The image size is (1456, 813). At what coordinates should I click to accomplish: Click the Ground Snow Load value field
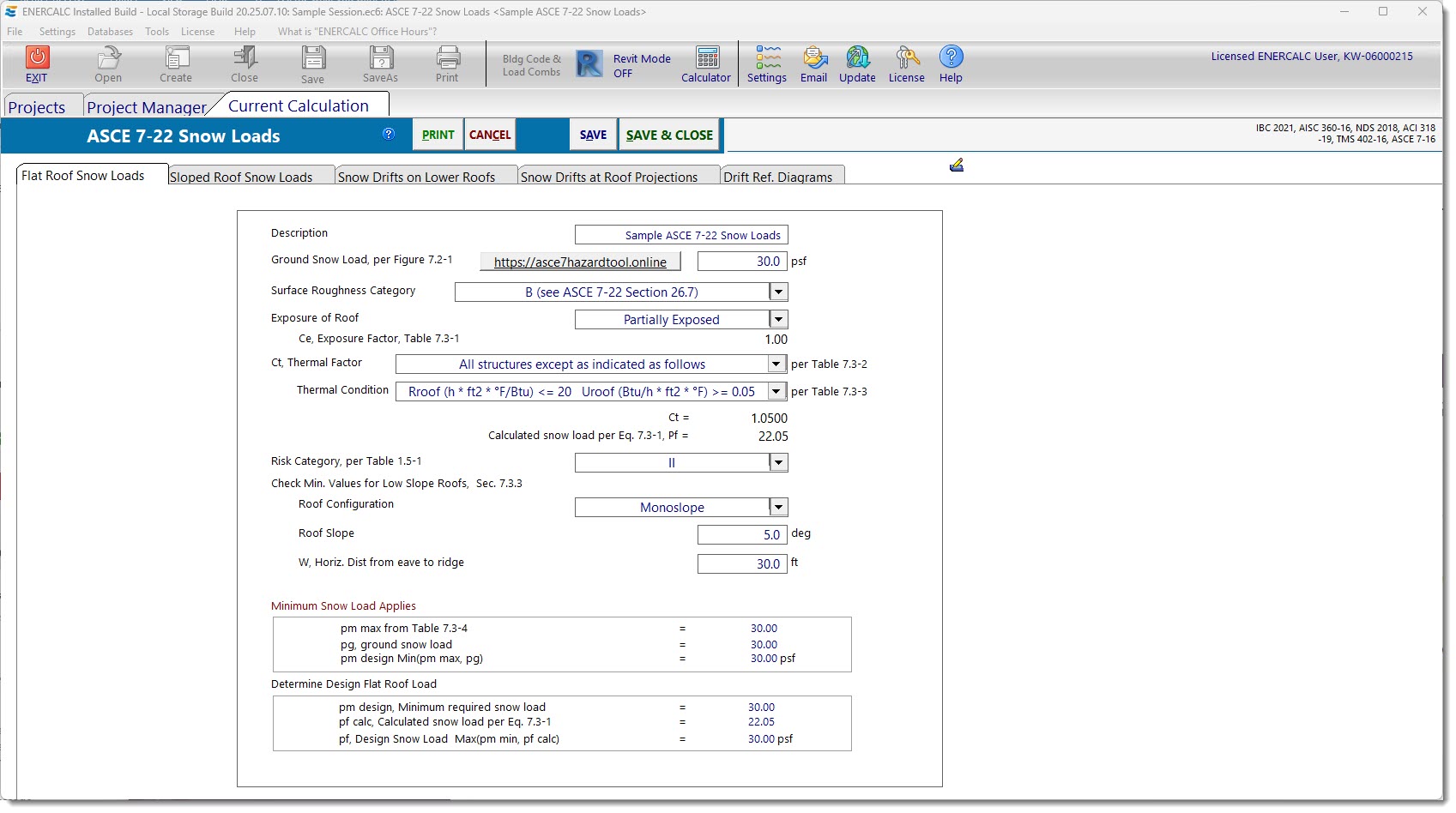[x=742, y=262]
